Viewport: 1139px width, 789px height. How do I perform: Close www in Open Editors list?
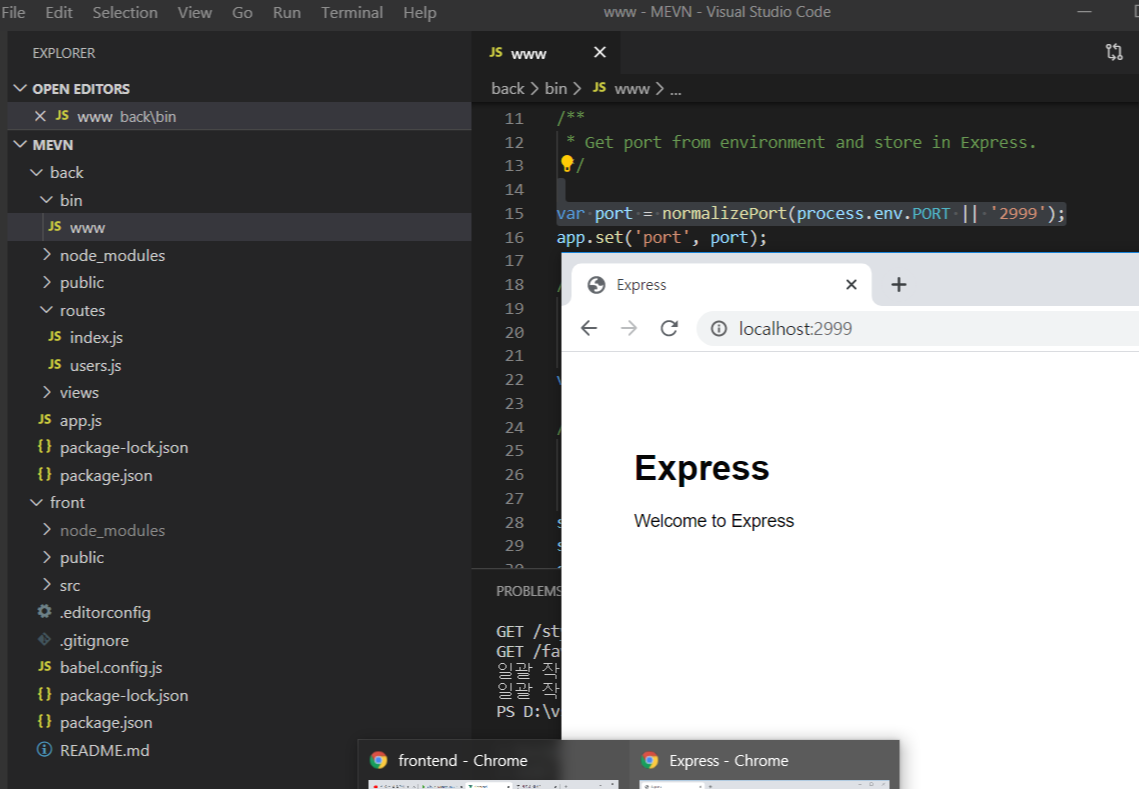(x=41, y=116)
